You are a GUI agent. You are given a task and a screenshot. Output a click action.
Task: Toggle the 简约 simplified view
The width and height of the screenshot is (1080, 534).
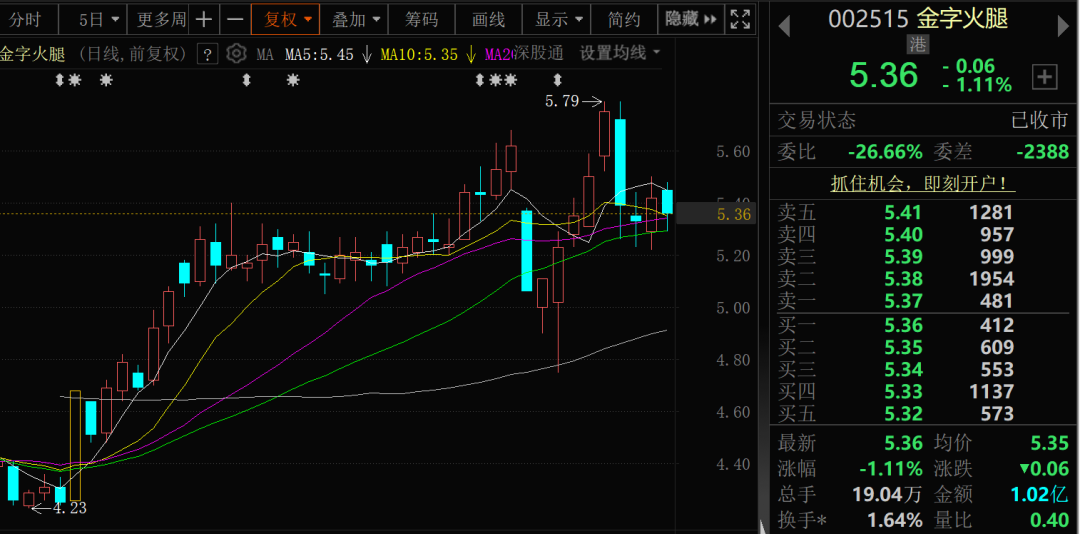coord(624,19)
